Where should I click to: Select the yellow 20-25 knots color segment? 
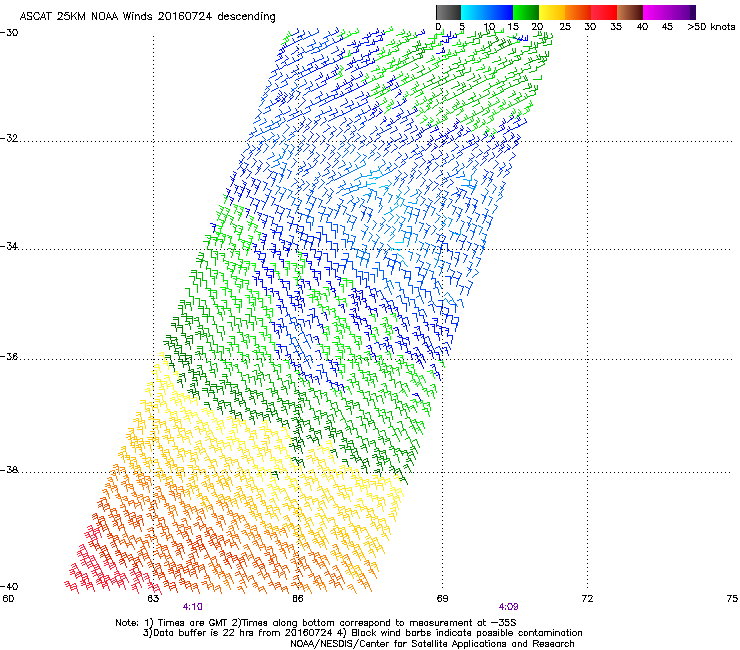552,12
